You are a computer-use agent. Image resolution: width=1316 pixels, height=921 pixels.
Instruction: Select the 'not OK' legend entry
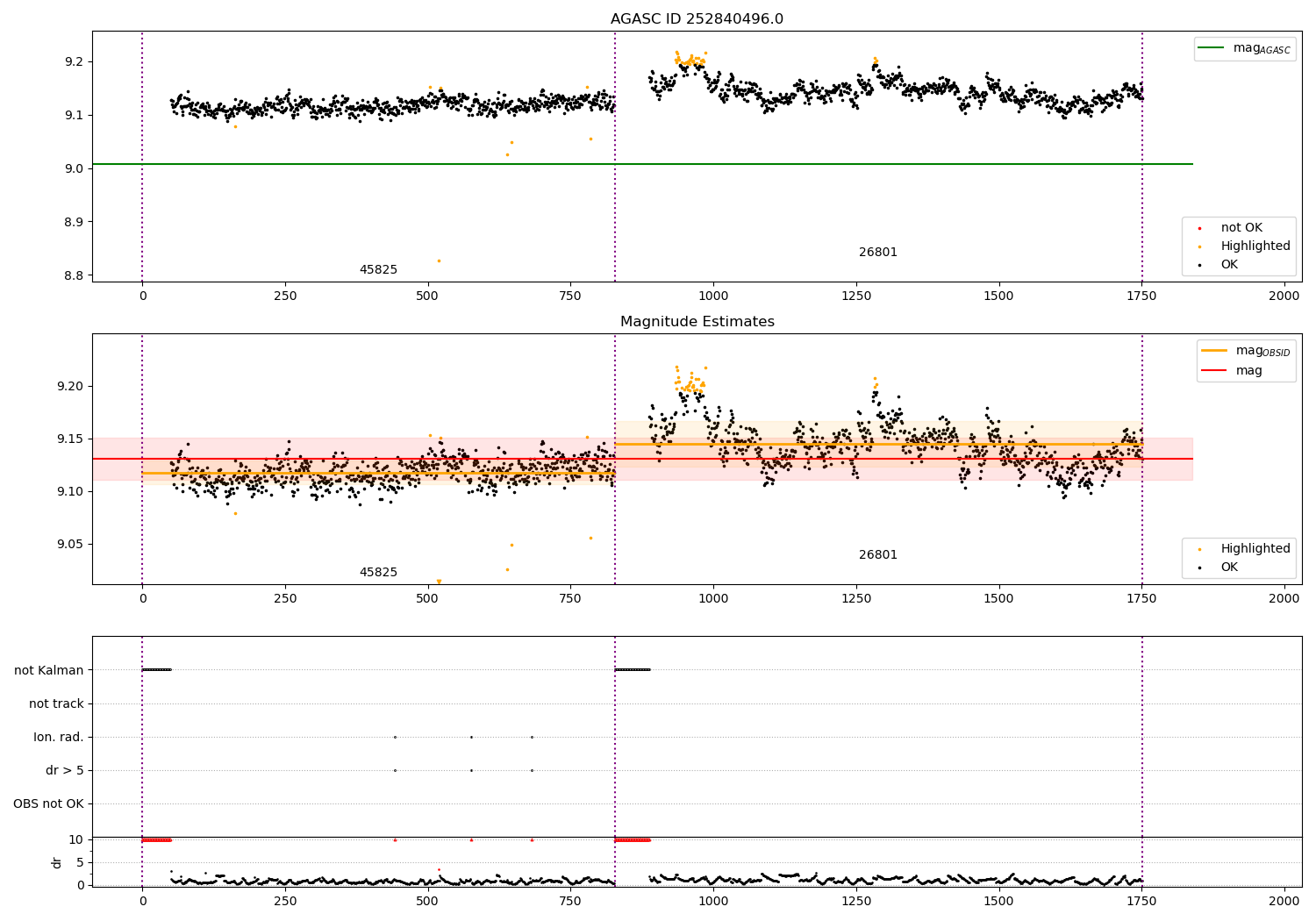(1241, 228)
